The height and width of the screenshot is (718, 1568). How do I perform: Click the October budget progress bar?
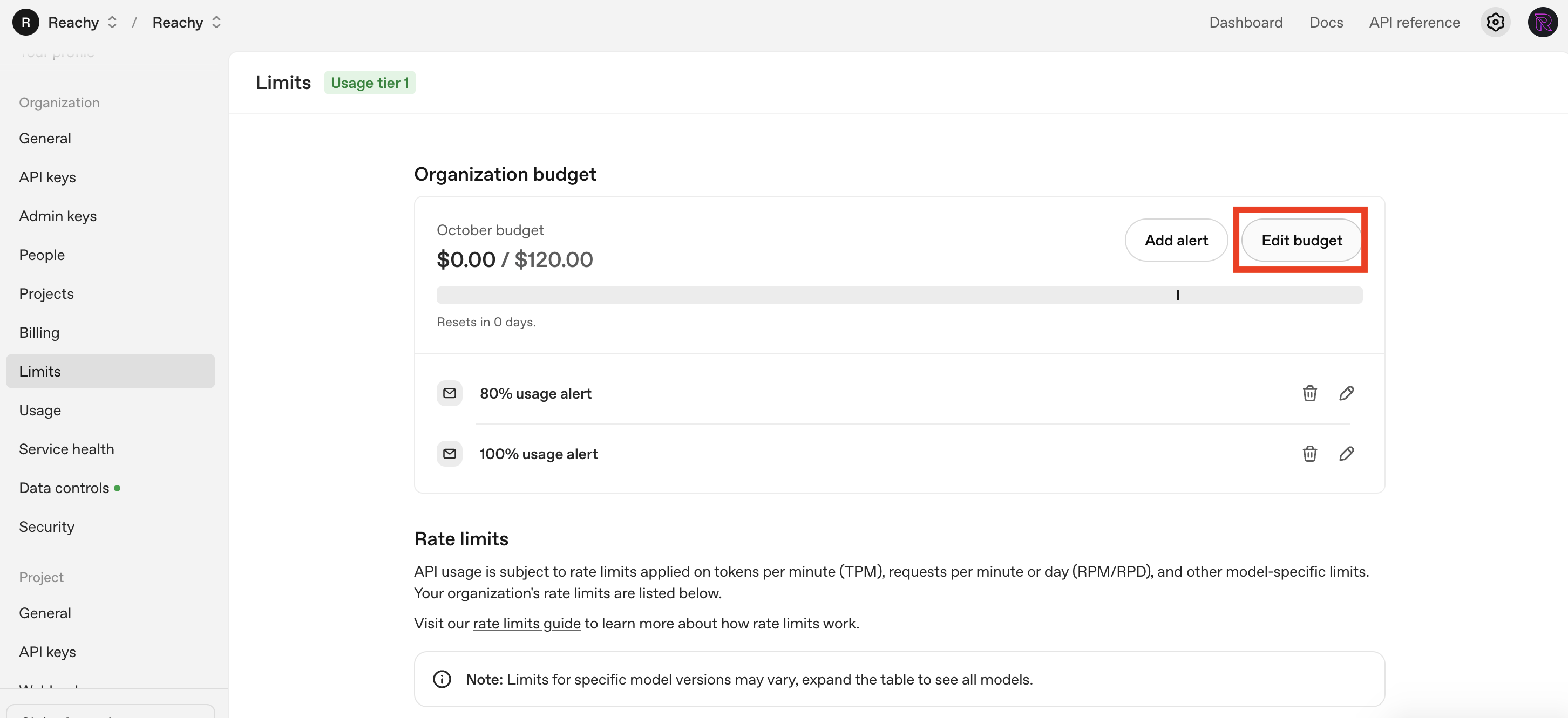coord(899,295)
